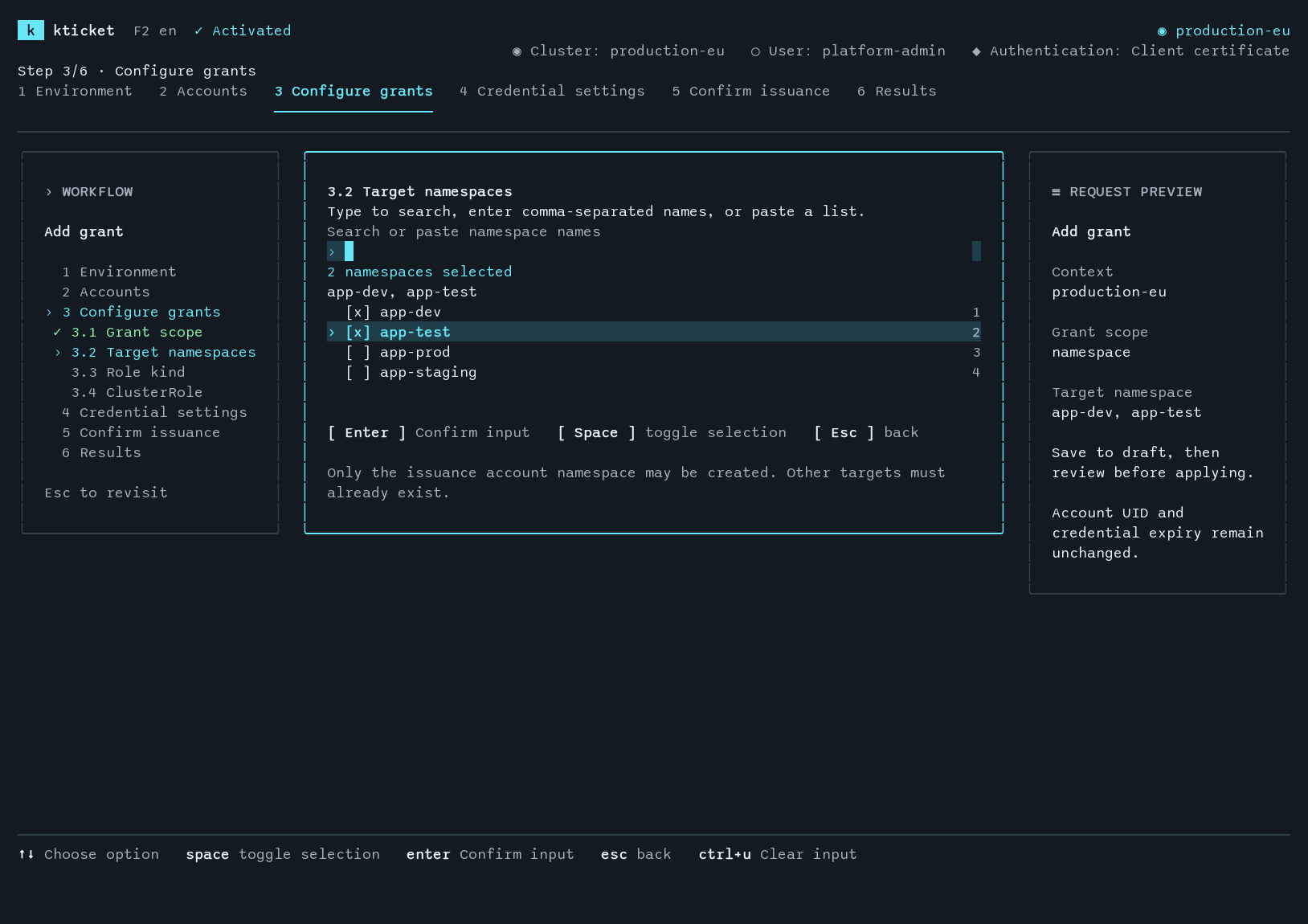Click the kticket logo icon
1308x924 pixels.
(x=31, y=31)
